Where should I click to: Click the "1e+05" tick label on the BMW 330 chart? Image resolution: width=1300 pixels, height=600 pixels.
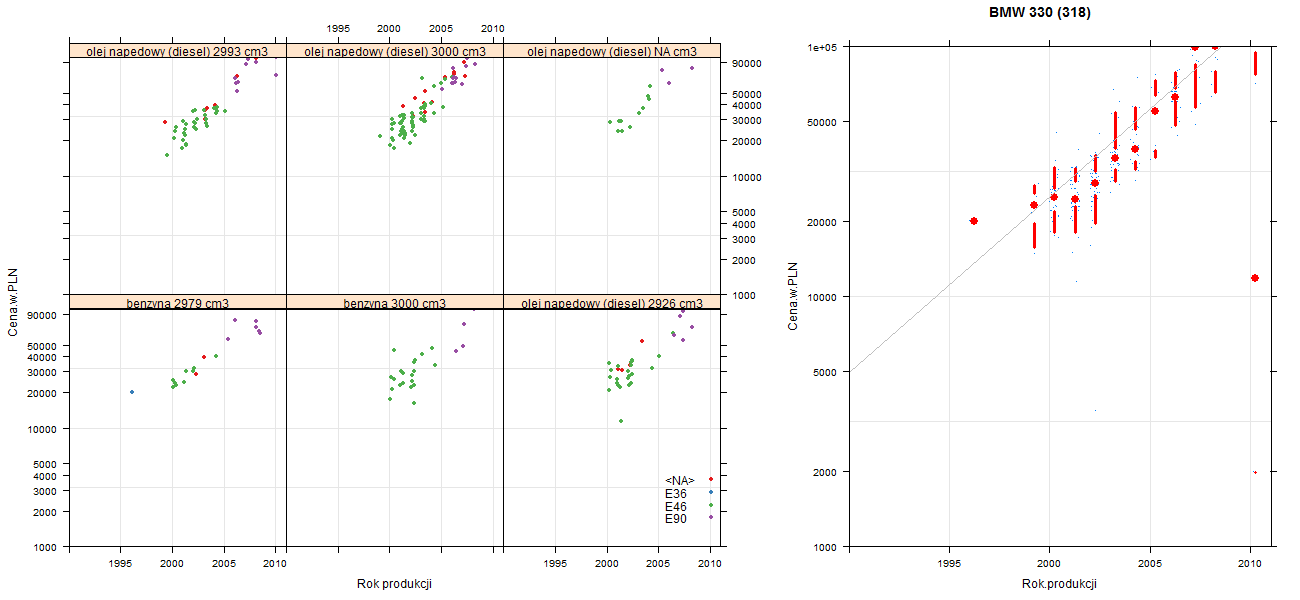823,47
